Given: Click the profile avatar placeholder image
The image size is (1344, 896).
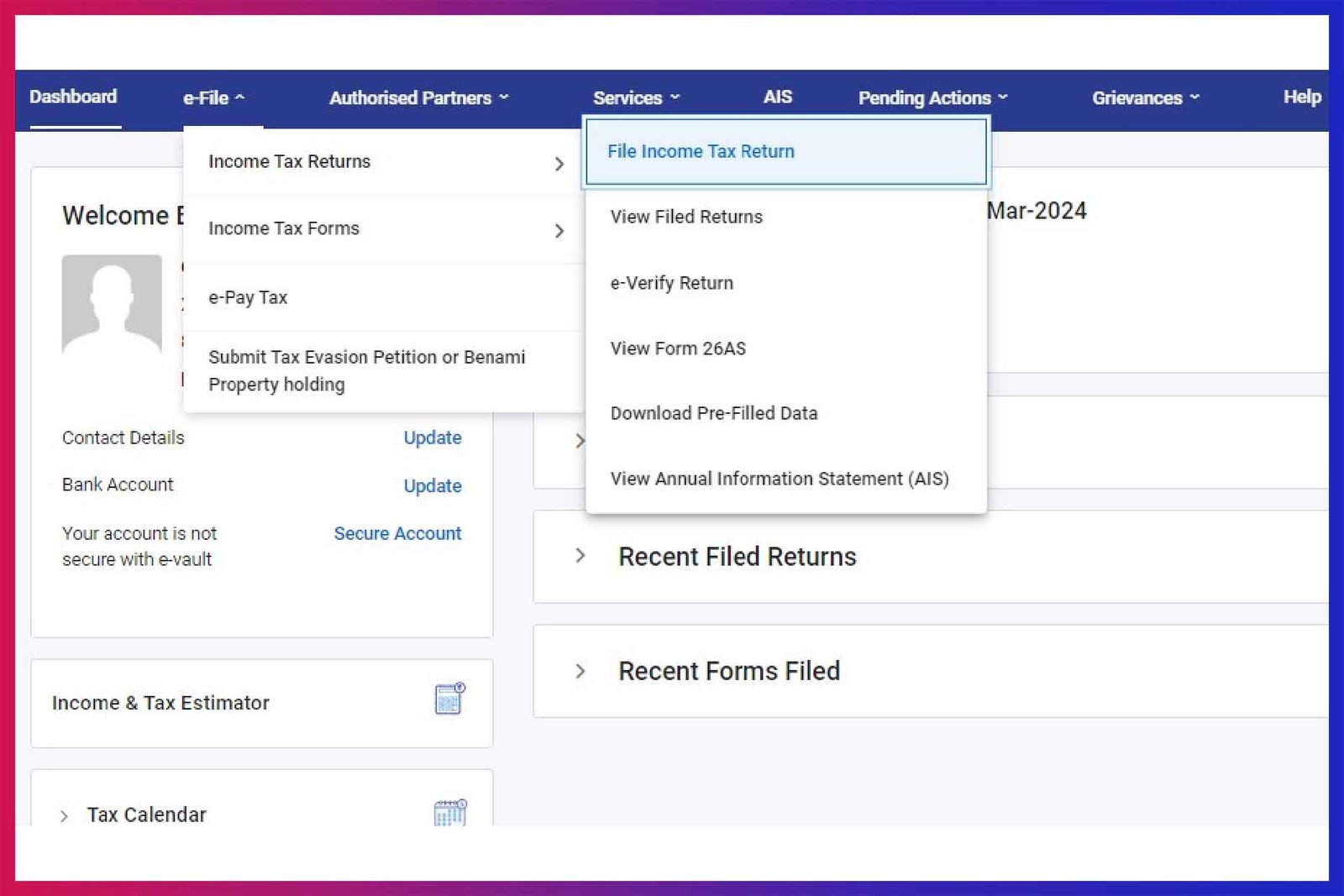Looking at the screenshot, I should [x=111, y=304].
